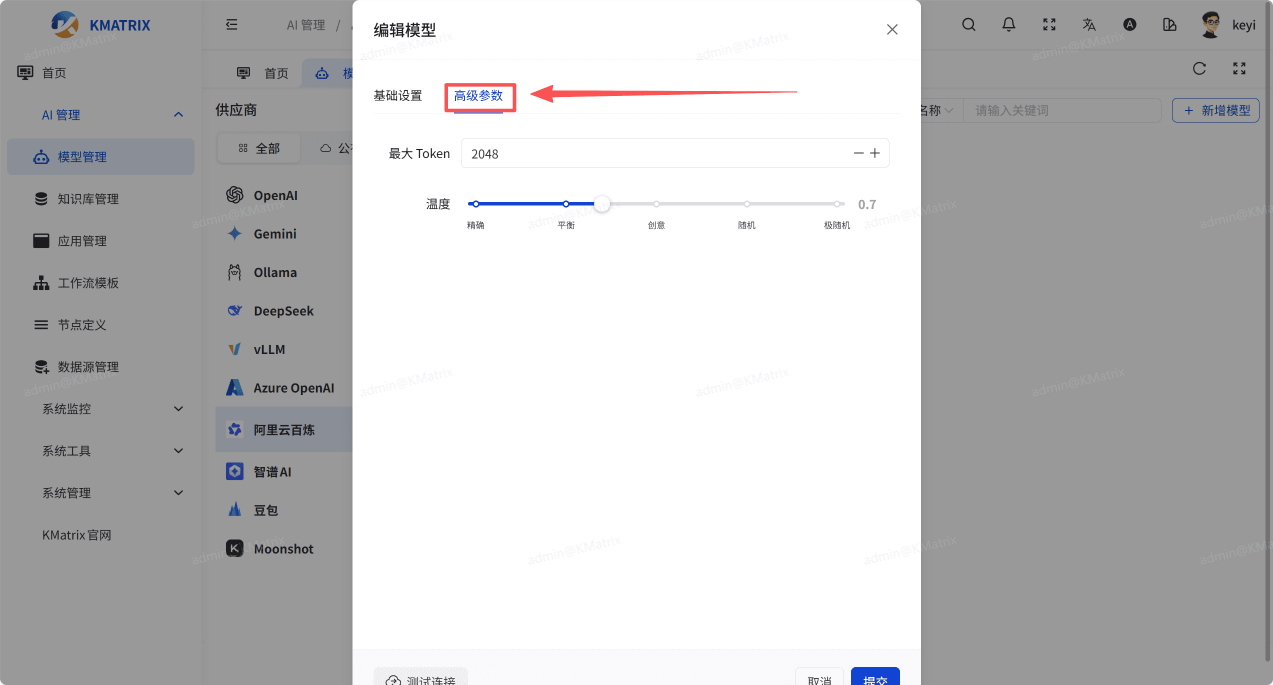
Task: Click the refresh icon on tab bar
Action: point(1199,69)
